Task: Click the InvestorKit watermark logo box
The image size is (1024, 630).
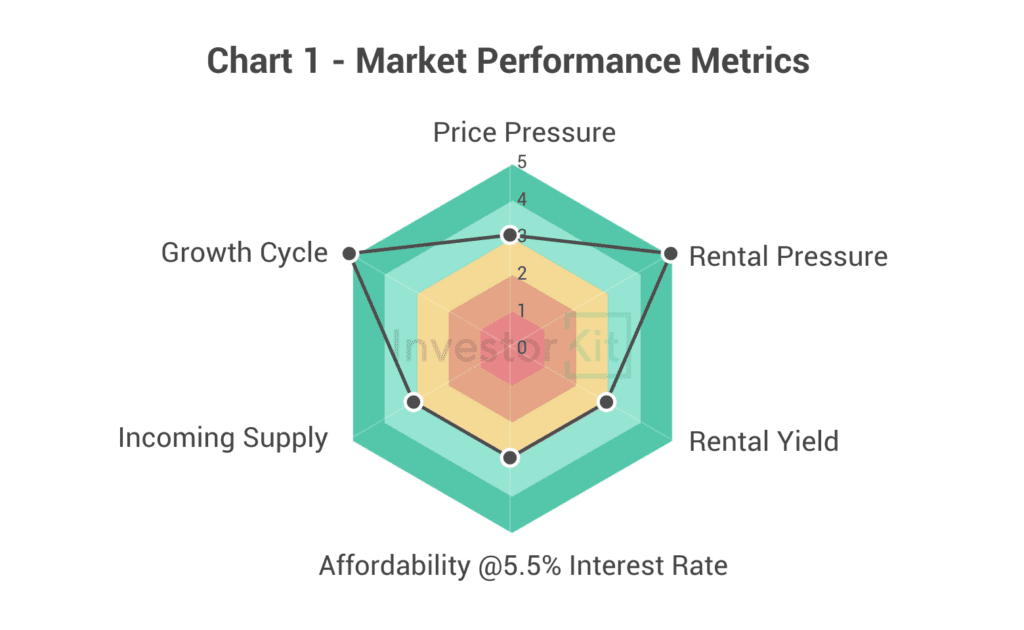Action: 597,345
